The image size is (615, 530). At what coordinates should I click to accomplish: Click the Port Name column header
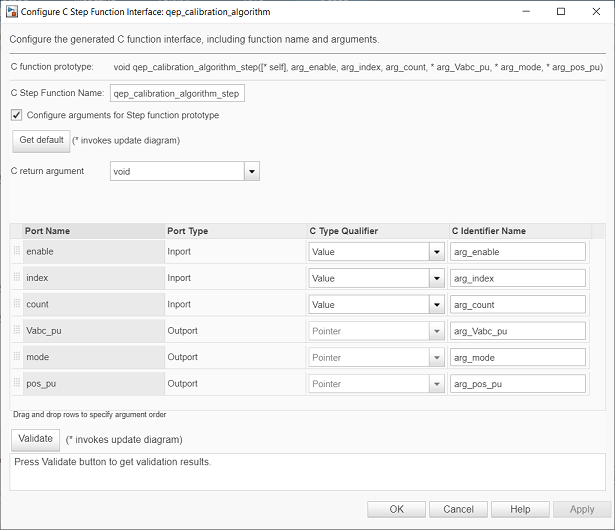[47, 231]
